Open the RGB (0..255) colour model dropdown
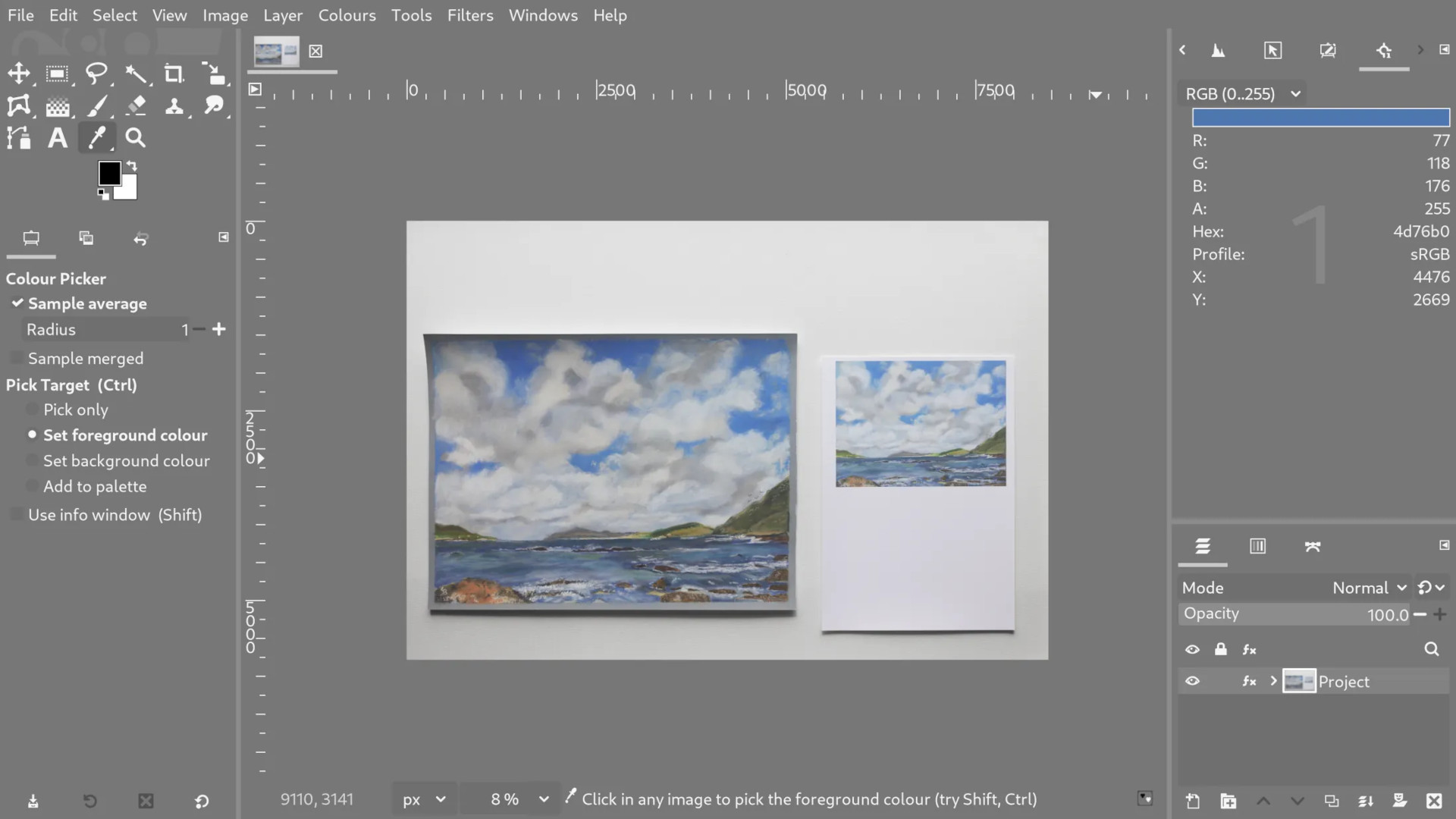Image resolution: width=1456 pixels, height=819 pixels. click(1243, 94)
